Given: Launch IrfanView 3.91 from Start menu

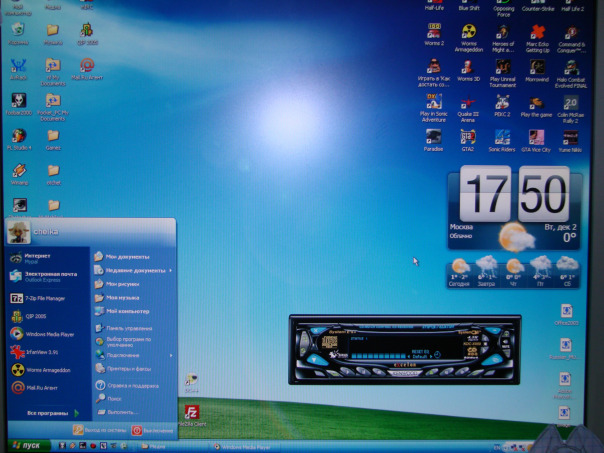Looking at the screenshot, I should tap(44, 351).
